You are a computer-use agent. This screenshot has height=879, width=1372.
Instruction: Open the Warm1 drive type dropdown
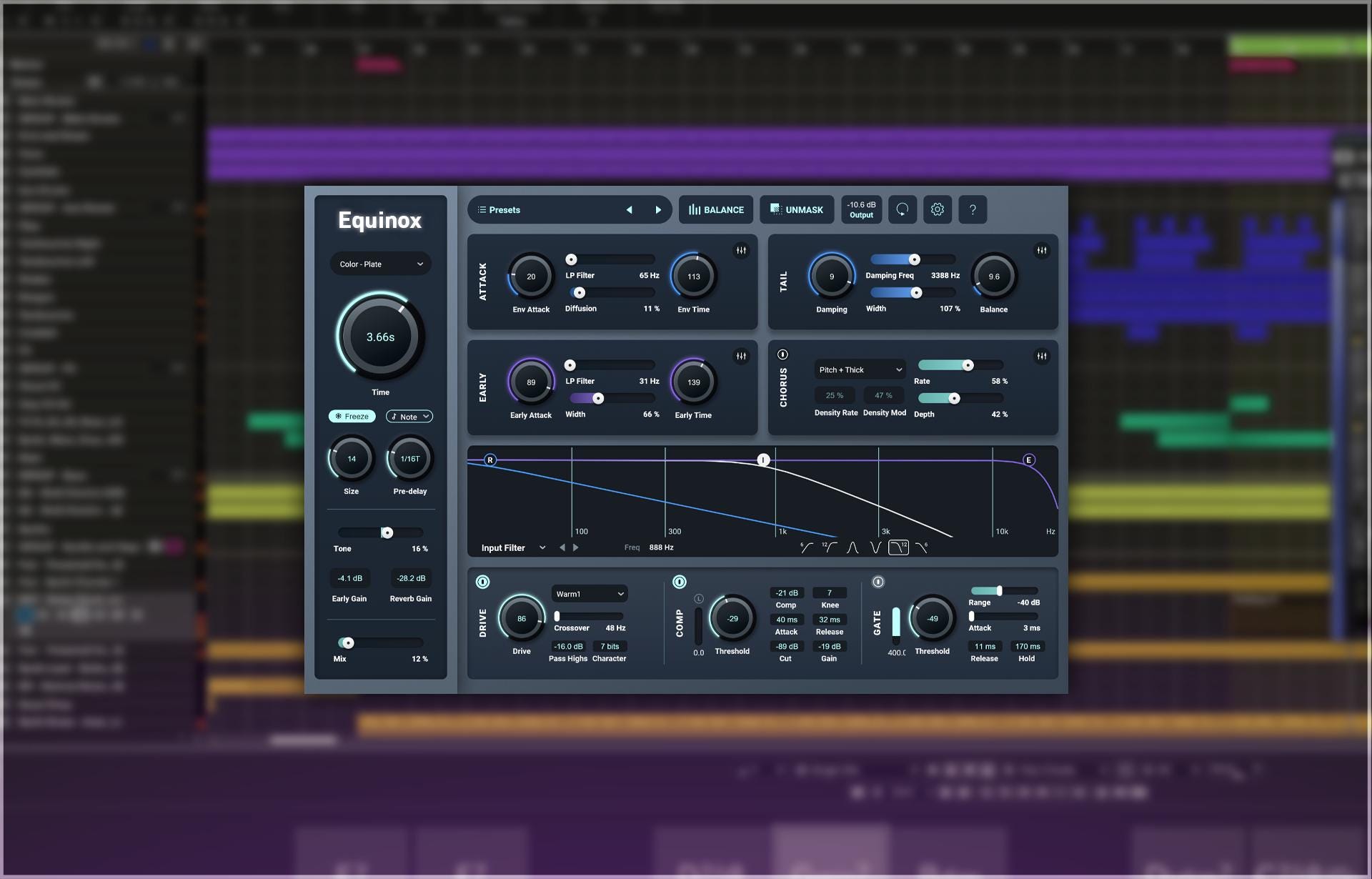[590, 594]
